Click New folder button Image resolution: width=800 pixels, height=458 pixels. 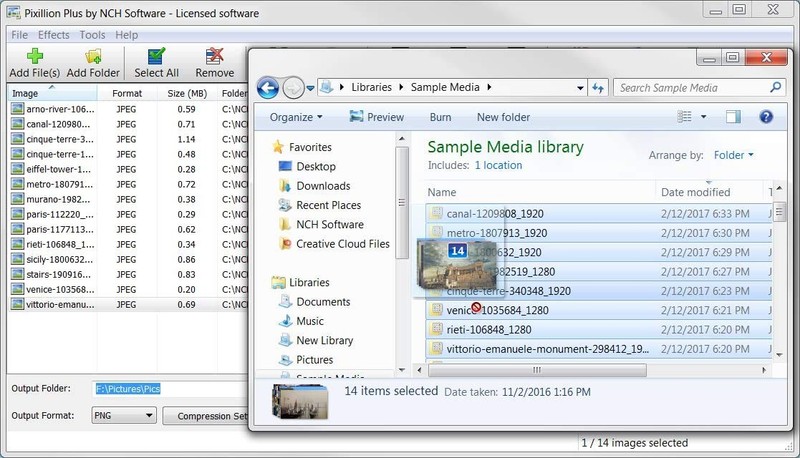tap(503, 117)
